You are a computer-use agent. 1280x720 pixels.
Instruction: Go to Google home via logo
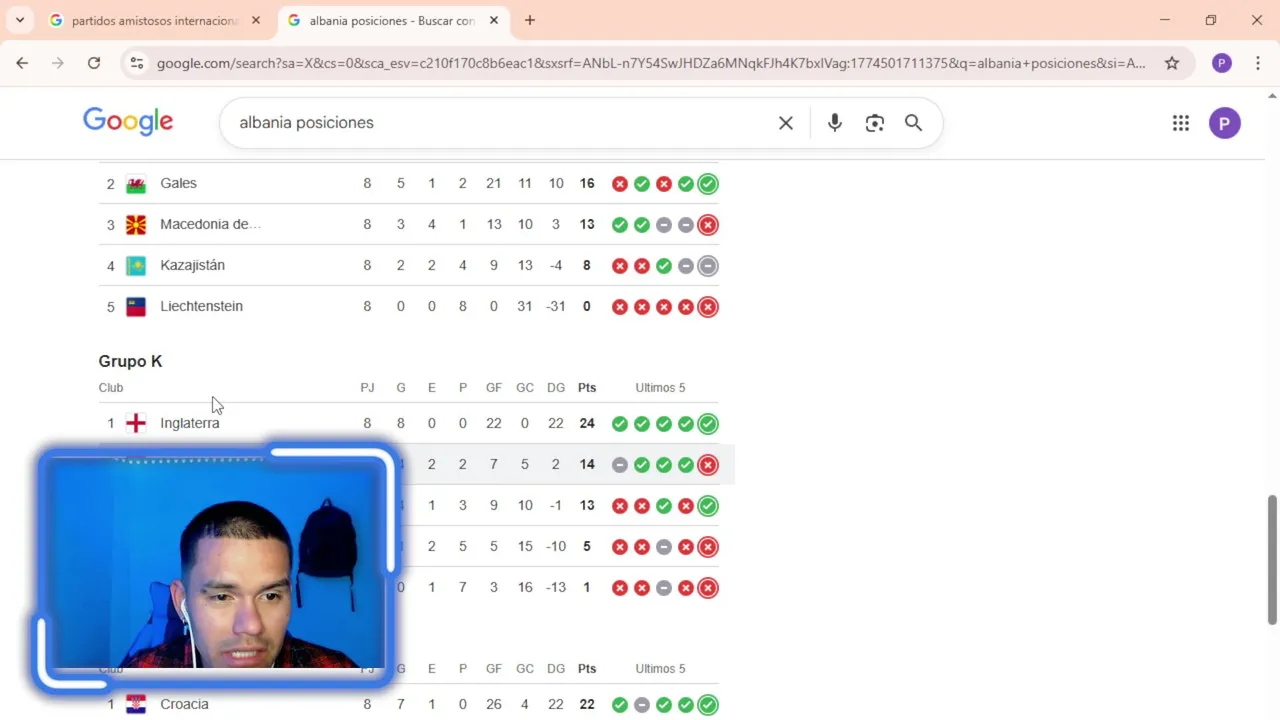(x=128, y=122)
